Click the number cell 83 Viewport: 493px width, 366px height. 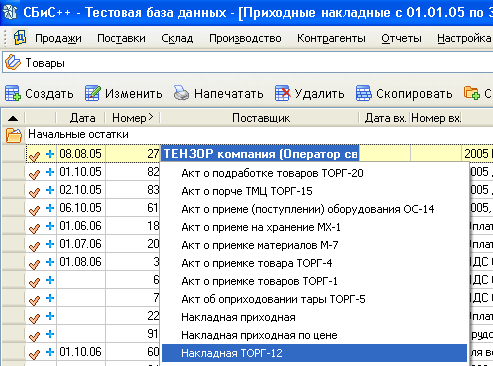point(133,190)
